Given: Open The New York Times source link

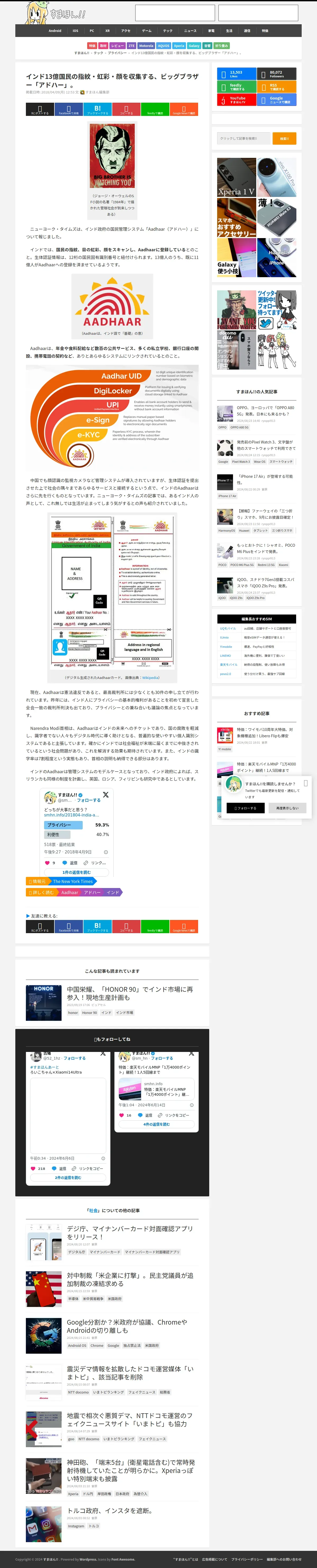Looking at the screenshot, I should 73,881.
